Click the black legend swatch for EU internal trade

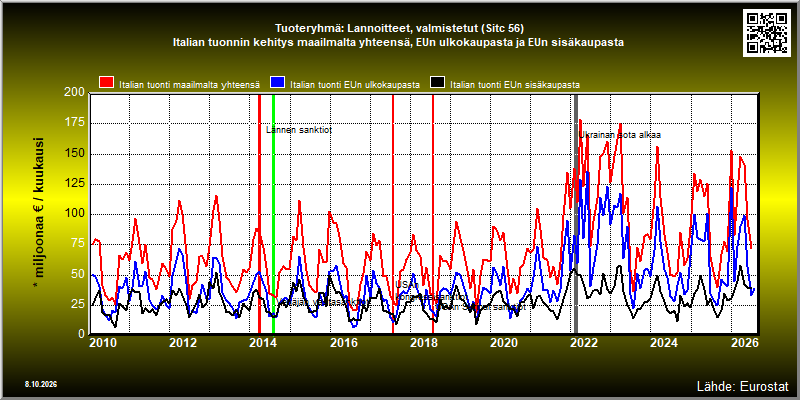pos(438,83)
